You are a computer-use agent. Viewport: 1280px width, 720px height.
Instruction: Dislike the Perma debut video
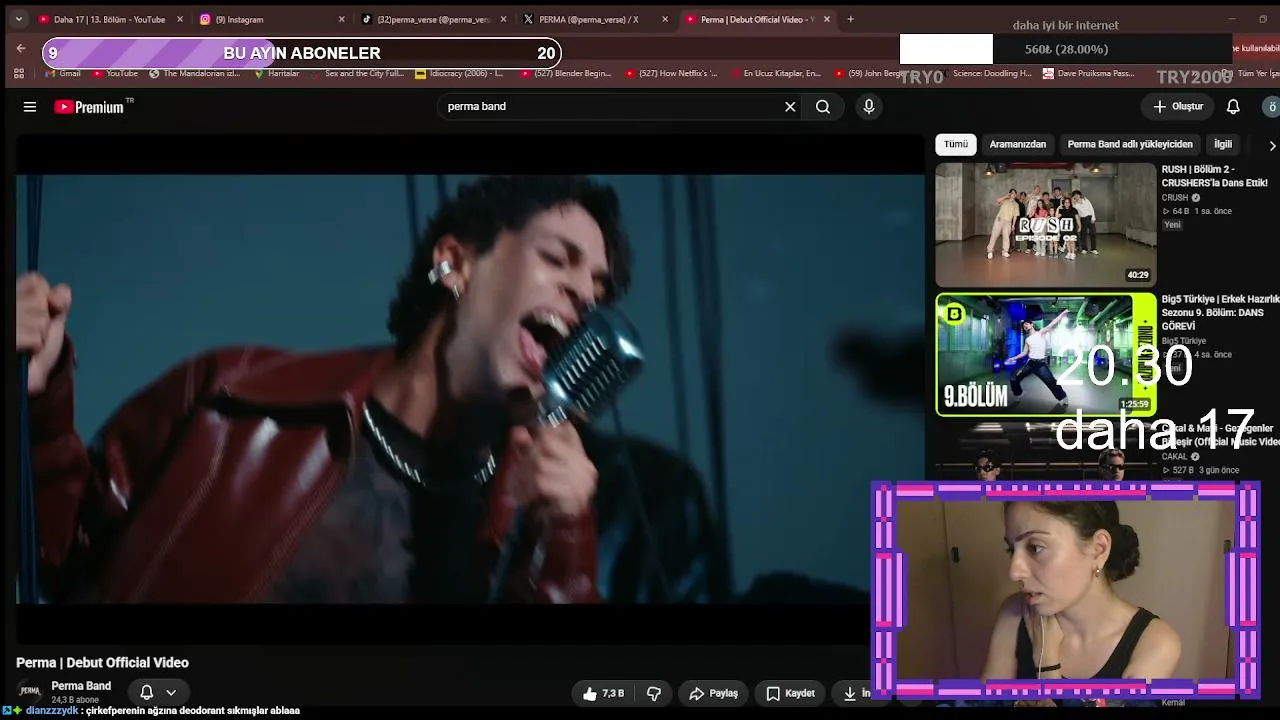[x=654, y=693]
